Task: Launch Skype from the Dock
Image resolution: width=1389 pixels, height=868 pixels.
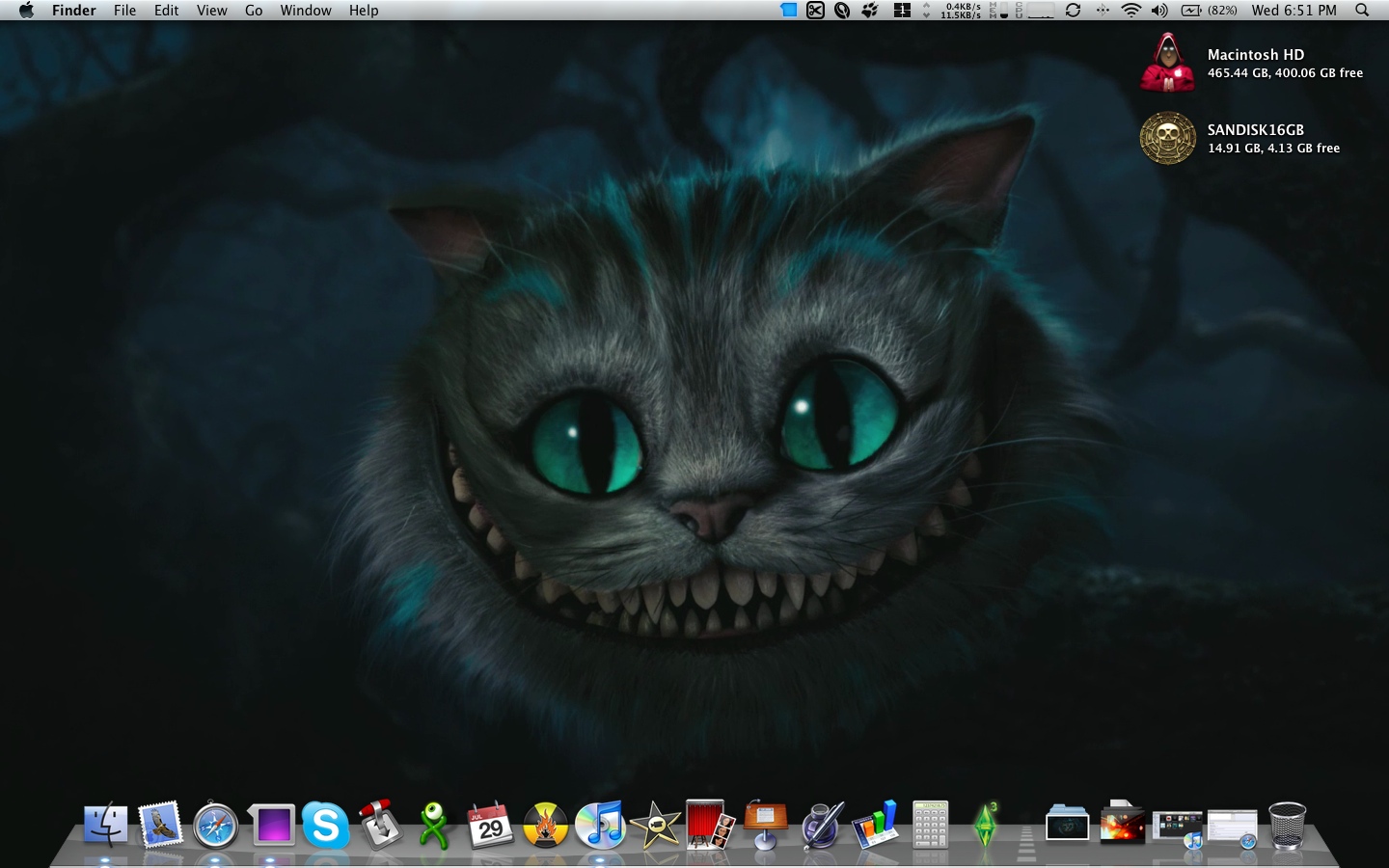Action: [x=325, y=826]
